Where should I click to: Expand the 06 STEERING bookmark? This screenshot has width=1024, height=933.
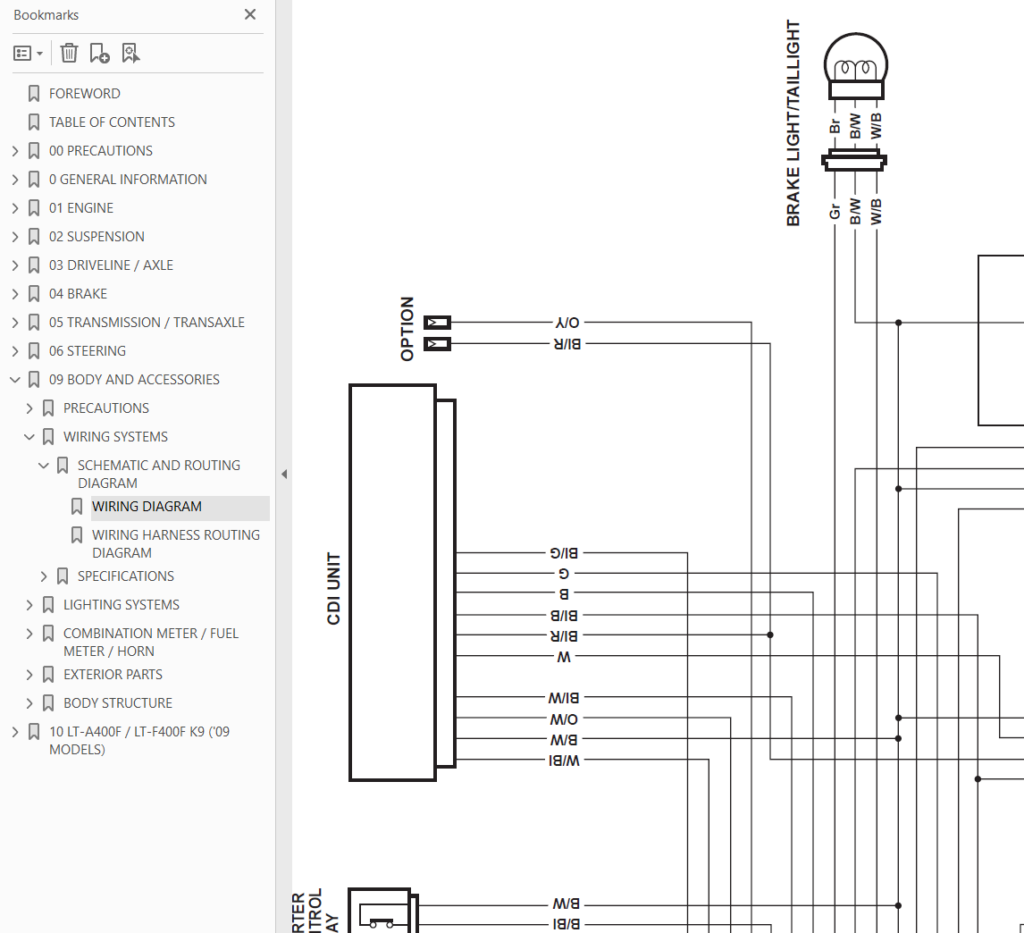tap(15, 351)
